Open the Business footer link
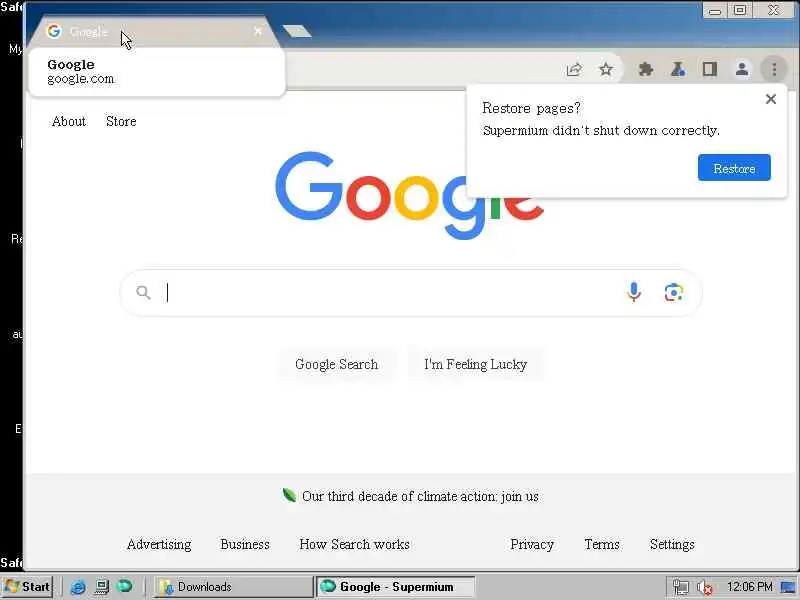Image resolution: width=800 pixels, height=600 pixels. coord(245,544)
